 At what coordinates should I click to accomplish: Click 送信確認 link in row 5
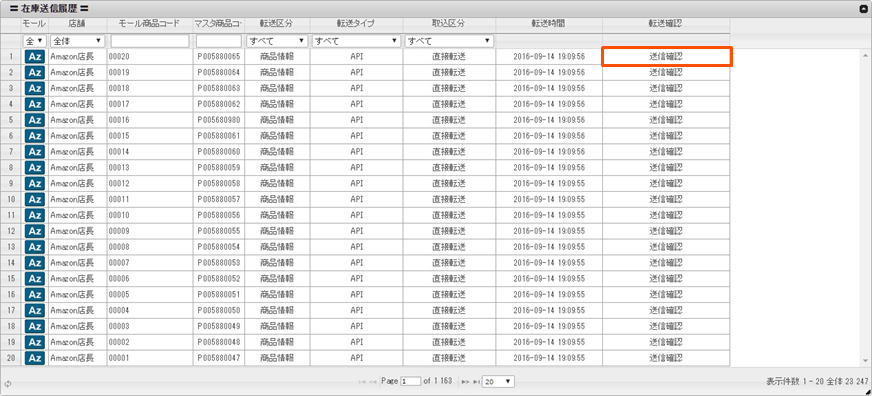666,120
